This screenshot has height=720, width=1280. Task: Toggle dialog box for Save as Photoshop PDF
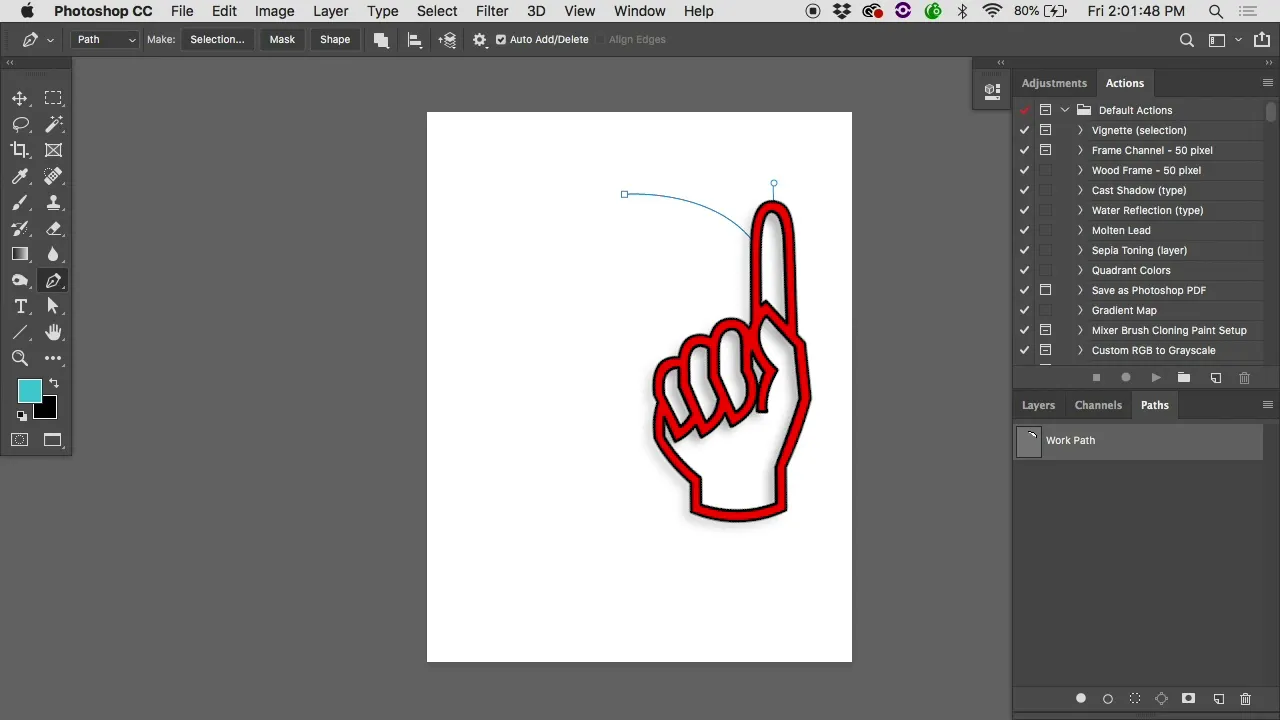click(1045, 290)
